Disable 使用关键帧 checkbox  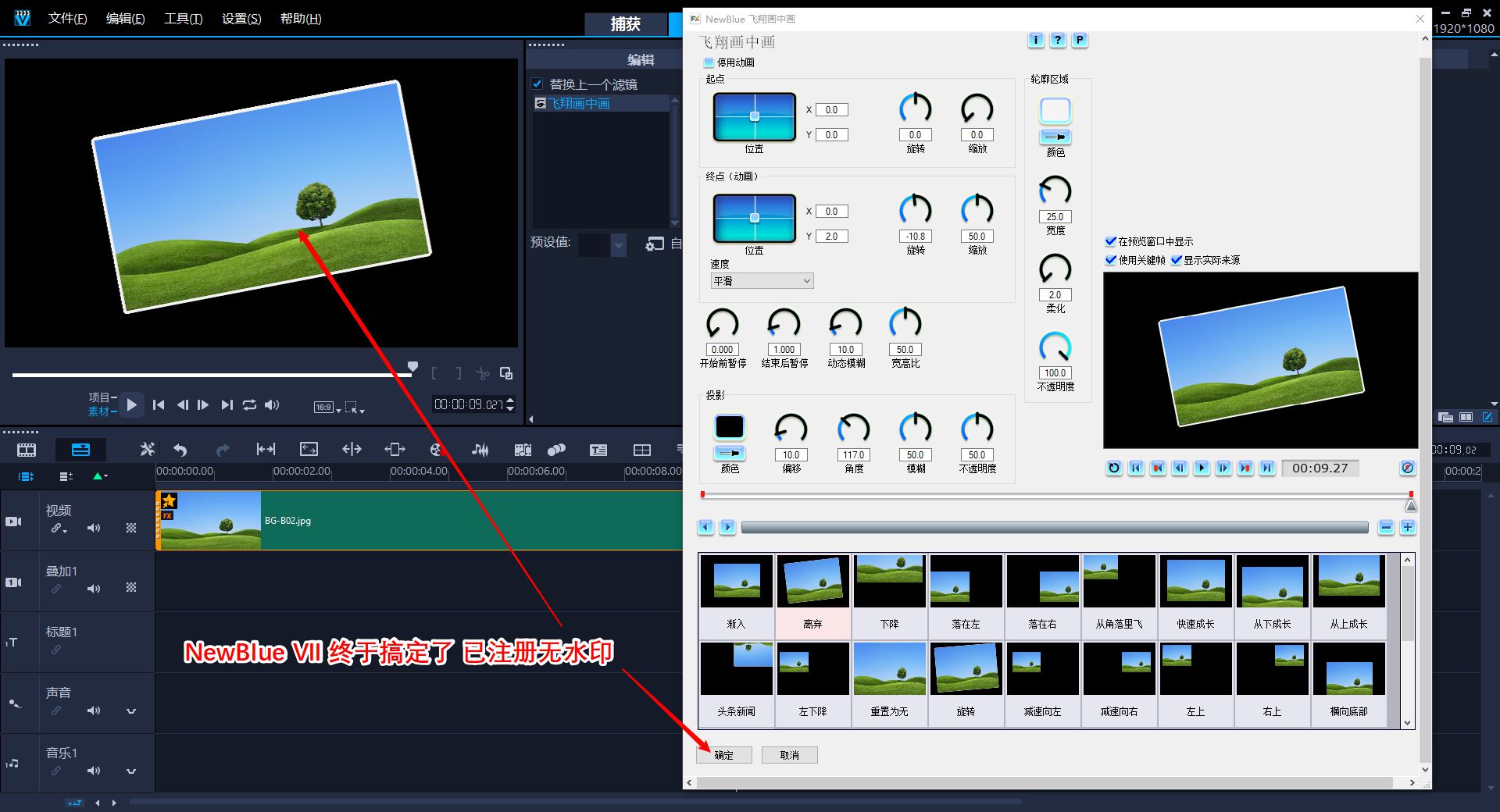click(x=1110, y=260)
